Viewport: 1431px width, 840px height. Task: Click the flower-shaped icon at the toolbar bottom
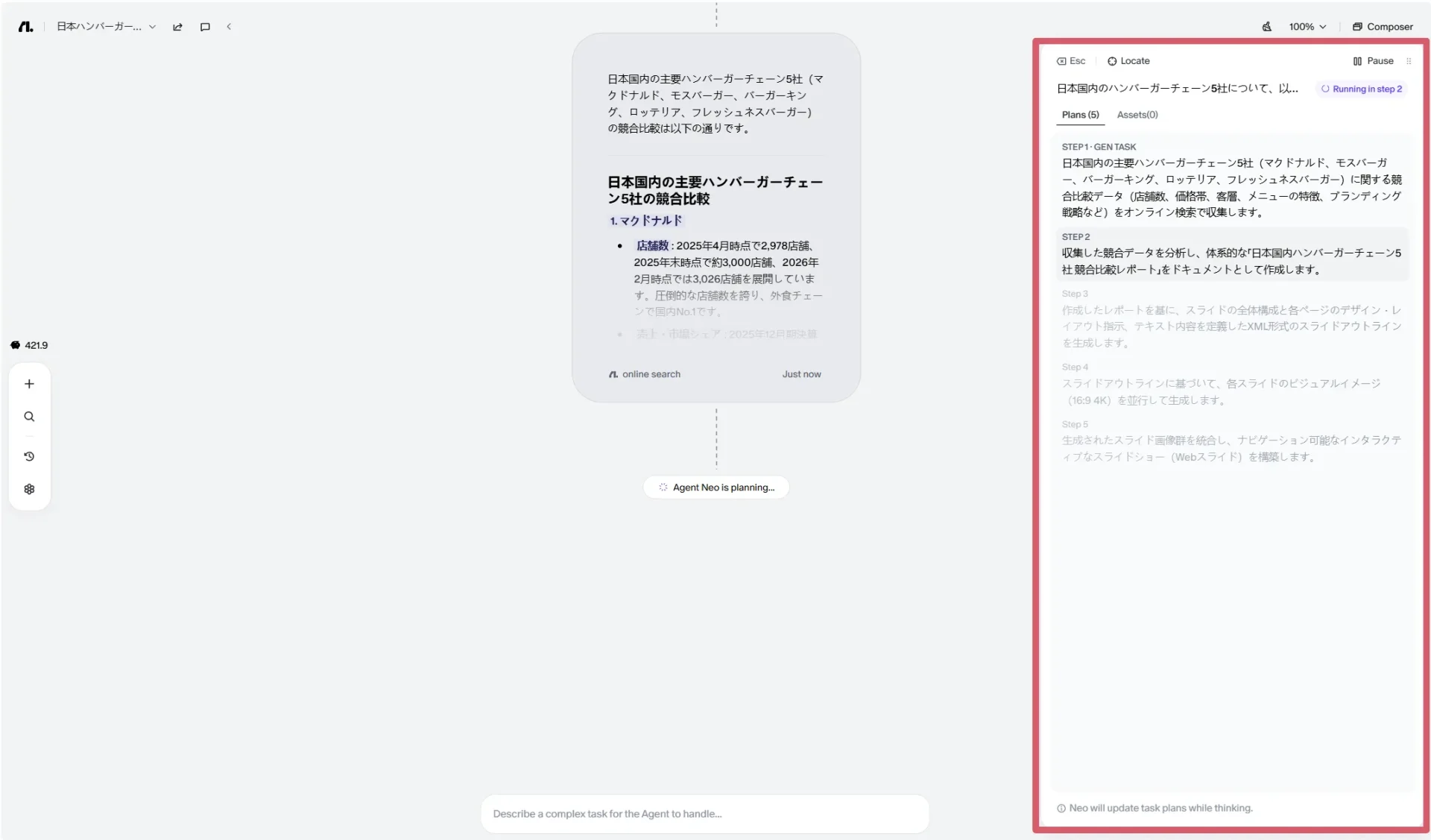pos(29,489)
